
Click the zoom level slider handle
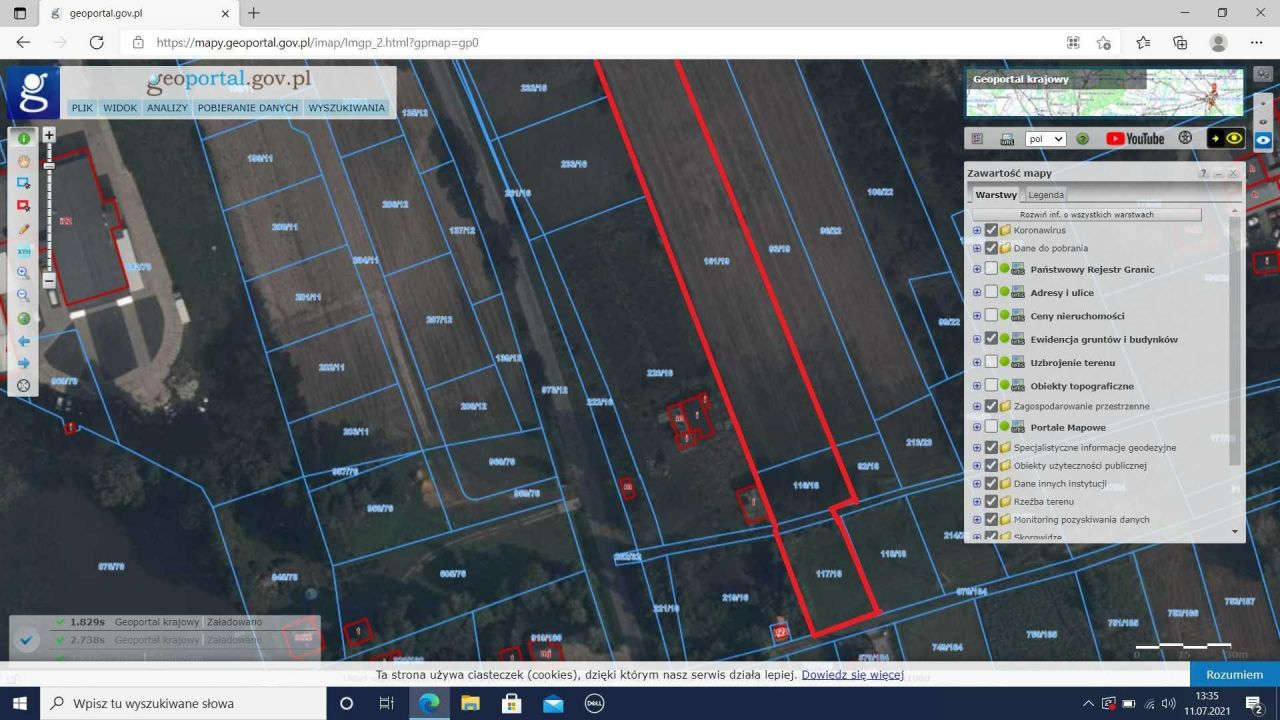pyautogui.click(x=49, y=166)
